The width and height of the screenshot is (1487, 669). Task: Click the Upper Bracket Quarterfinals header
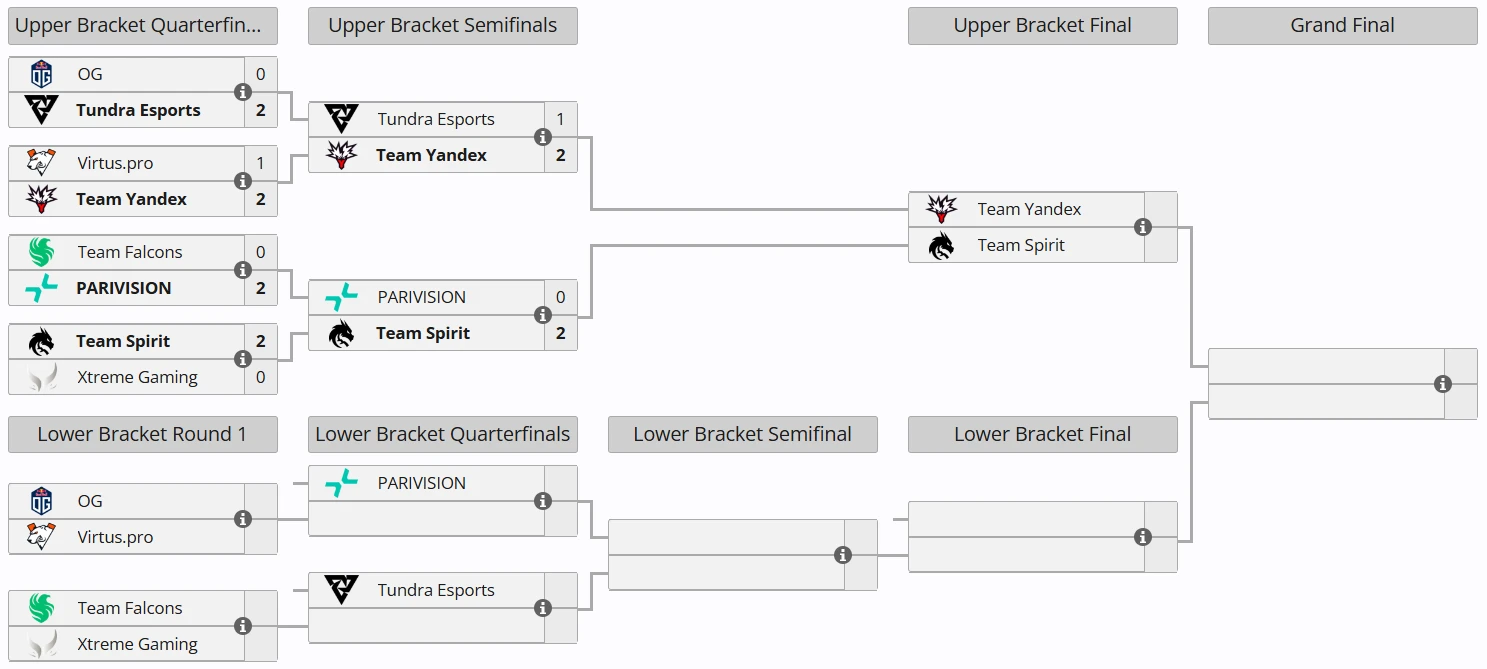tap(143, 26)
